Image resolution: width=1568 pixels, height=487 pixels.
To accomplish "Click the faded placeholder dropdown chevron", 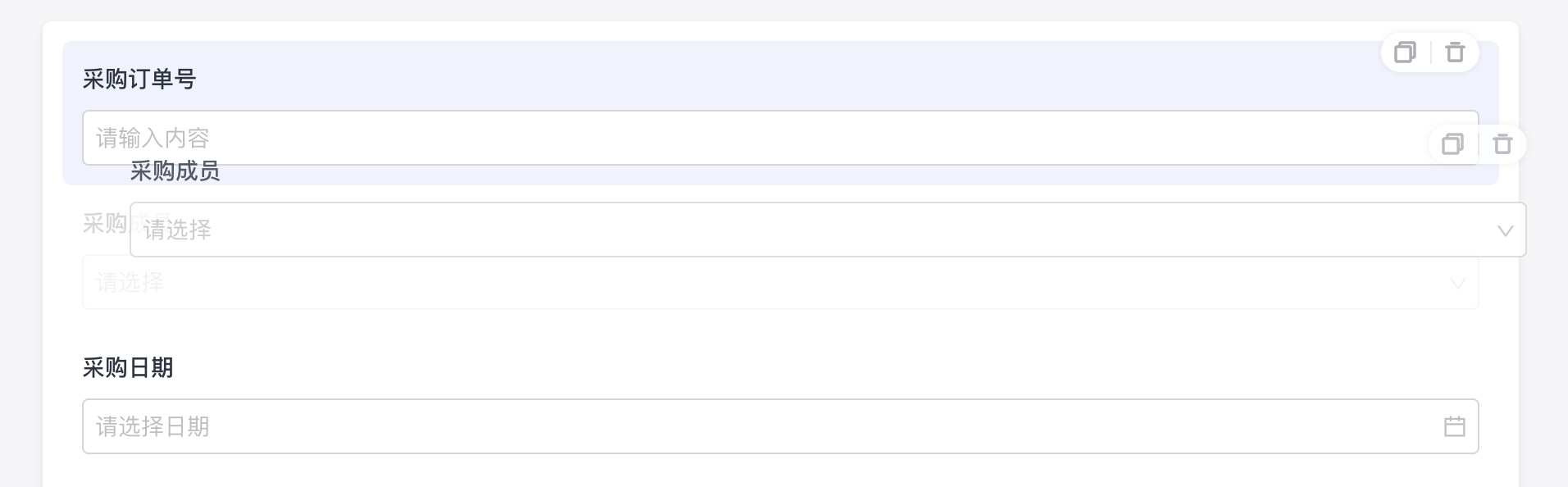I will [1457, 283].
